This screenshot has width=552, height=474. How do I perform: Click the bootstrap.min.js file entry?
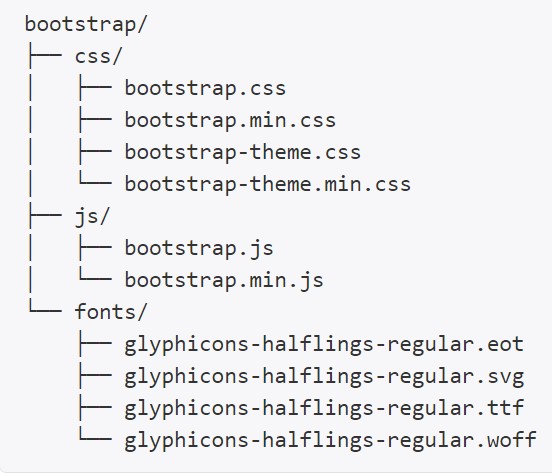pos(224,280)
